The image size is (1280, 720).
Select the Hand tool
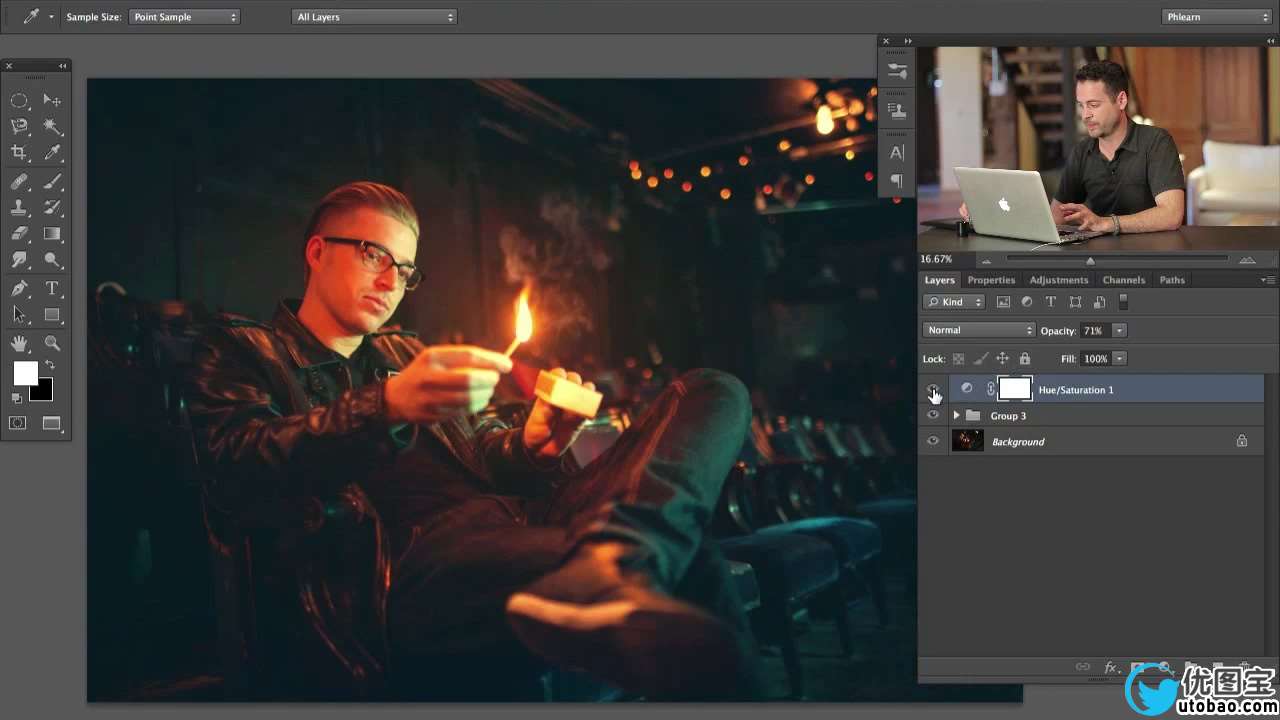(19, 343)
